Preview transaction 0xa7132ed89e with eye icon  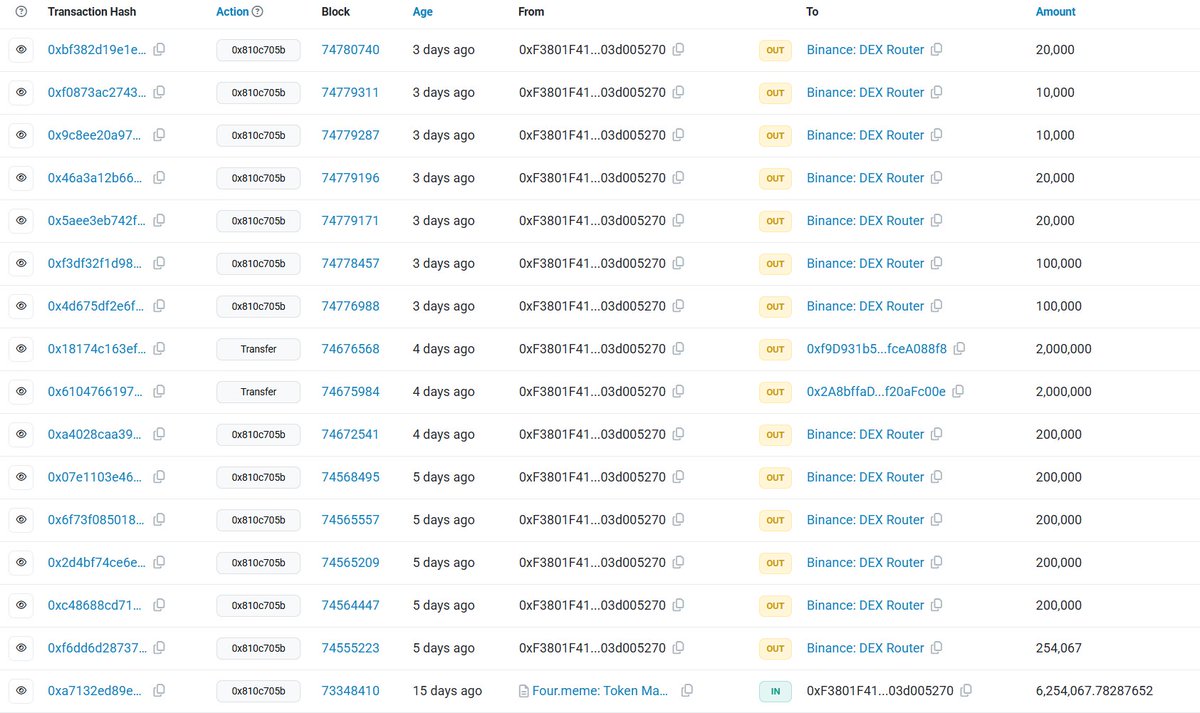[21, 691]
